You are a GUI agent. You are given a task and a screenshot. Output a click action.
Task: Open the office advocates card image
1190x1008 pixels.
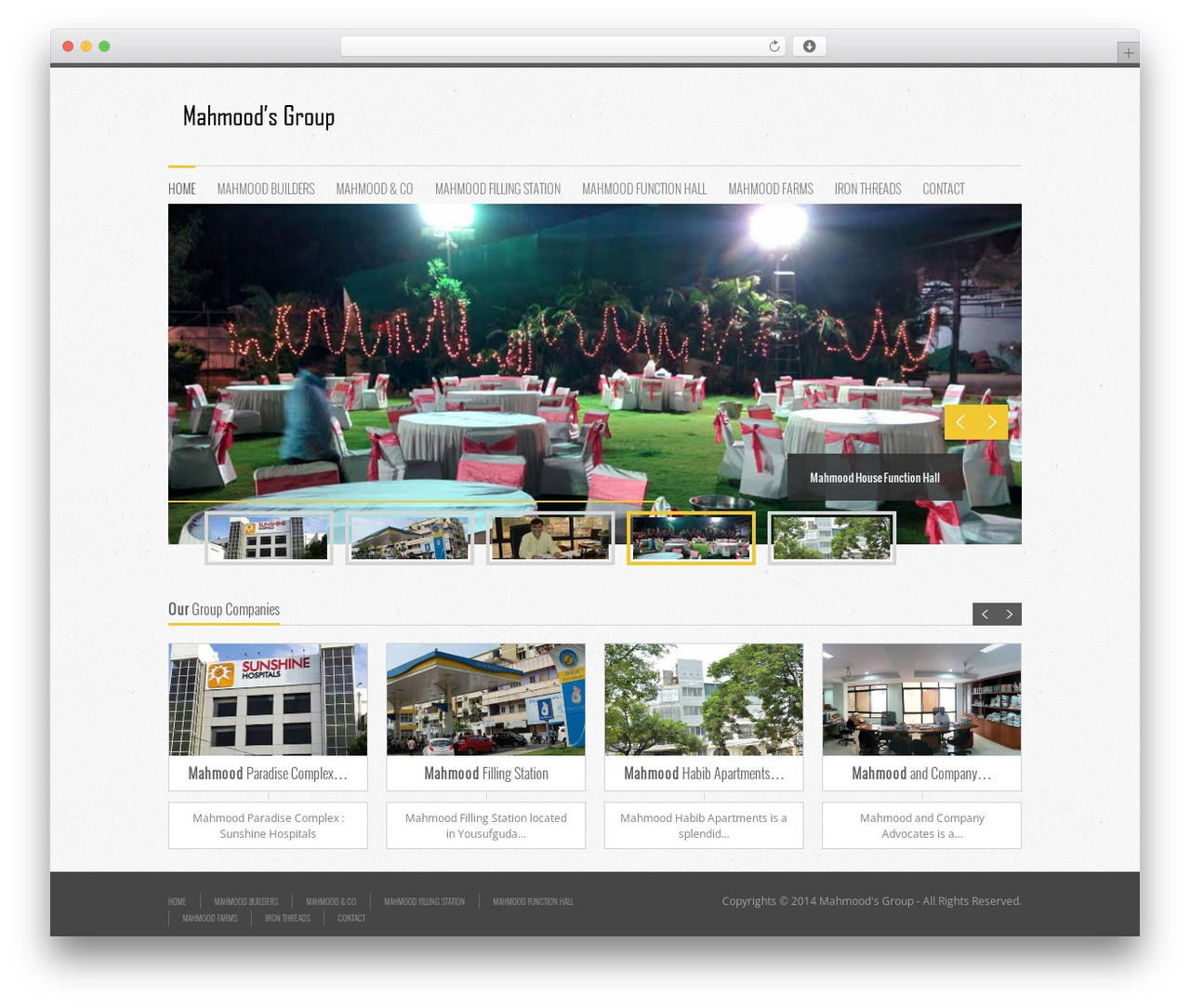coord(921,699)
